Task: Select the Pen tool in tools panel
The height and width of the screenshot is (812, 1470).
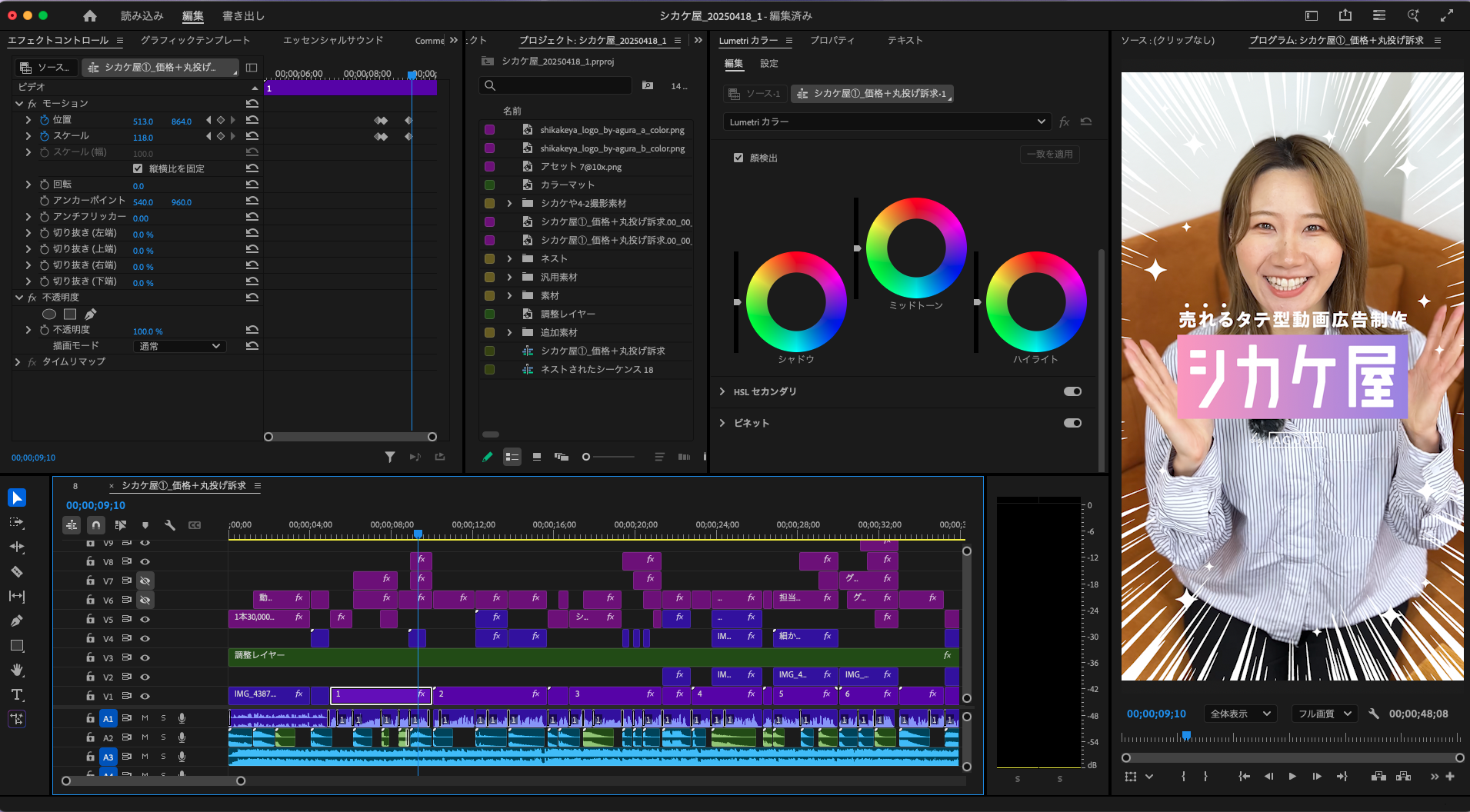Action: (x=17, y=621)
